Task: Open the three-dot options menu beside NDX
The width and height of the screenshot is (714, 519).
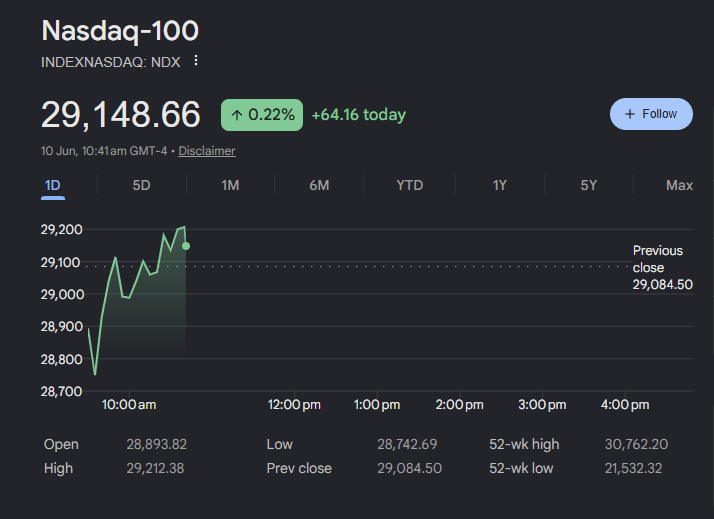Action: [196, 61]
